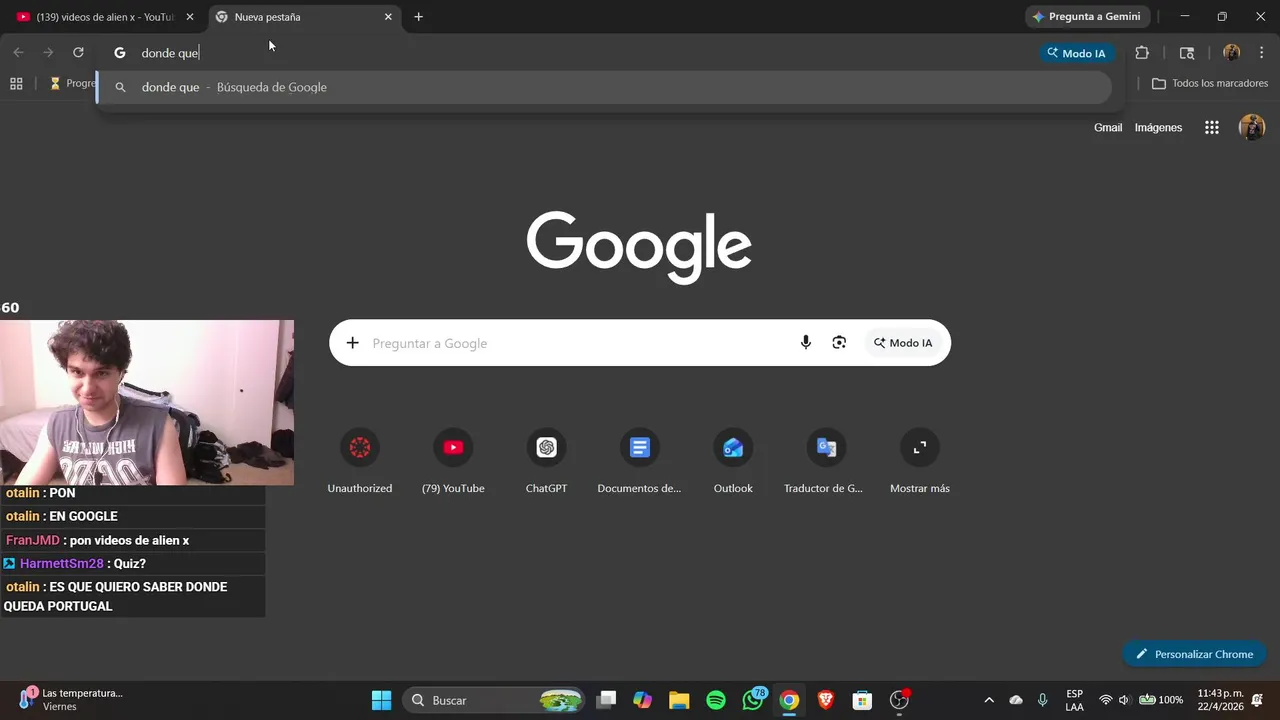Open Spotify from the taskbar

point(716,700)
